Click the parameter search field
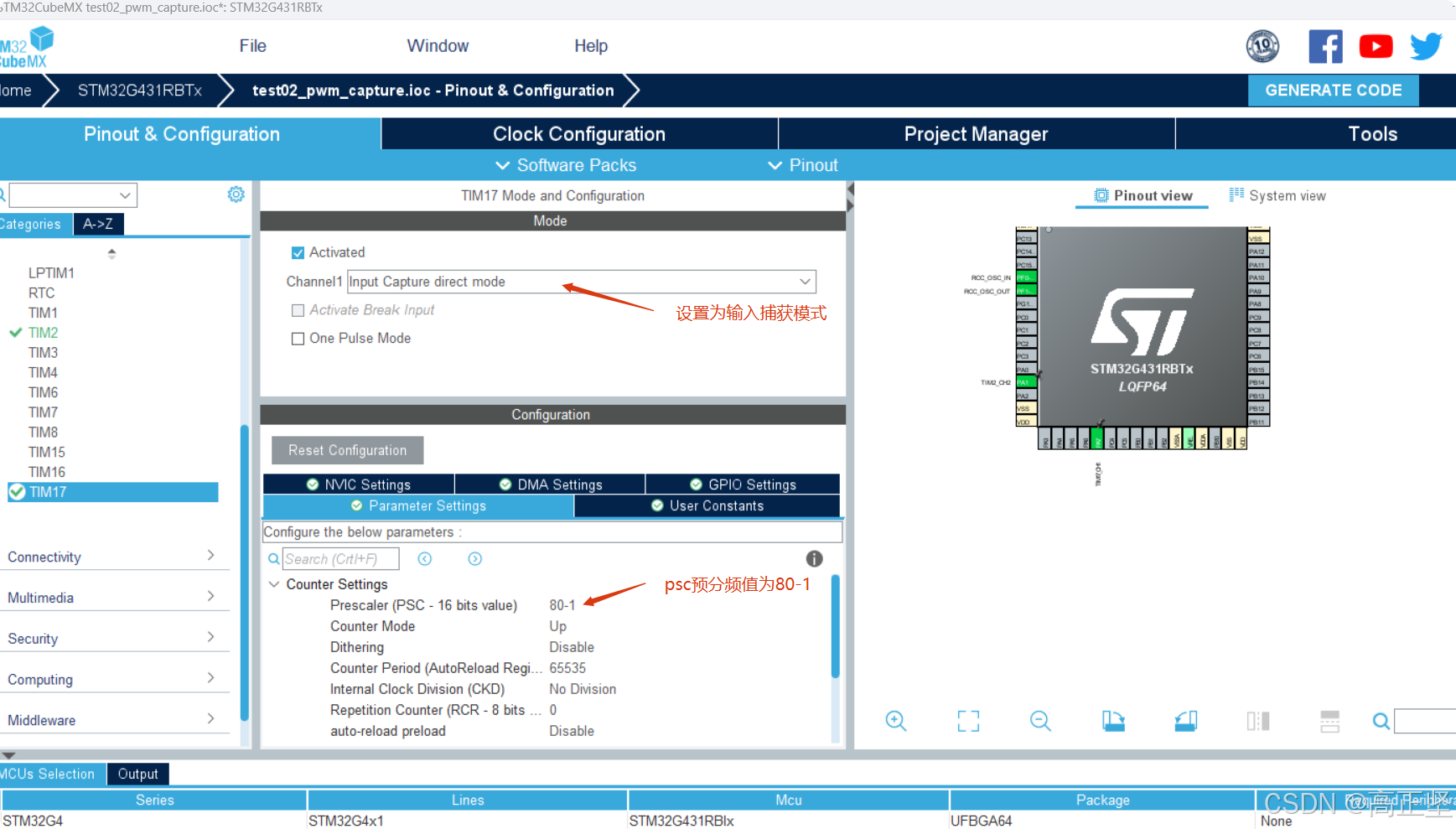The width and height of the screenshot is (1456, 829). tap(340, 559)
